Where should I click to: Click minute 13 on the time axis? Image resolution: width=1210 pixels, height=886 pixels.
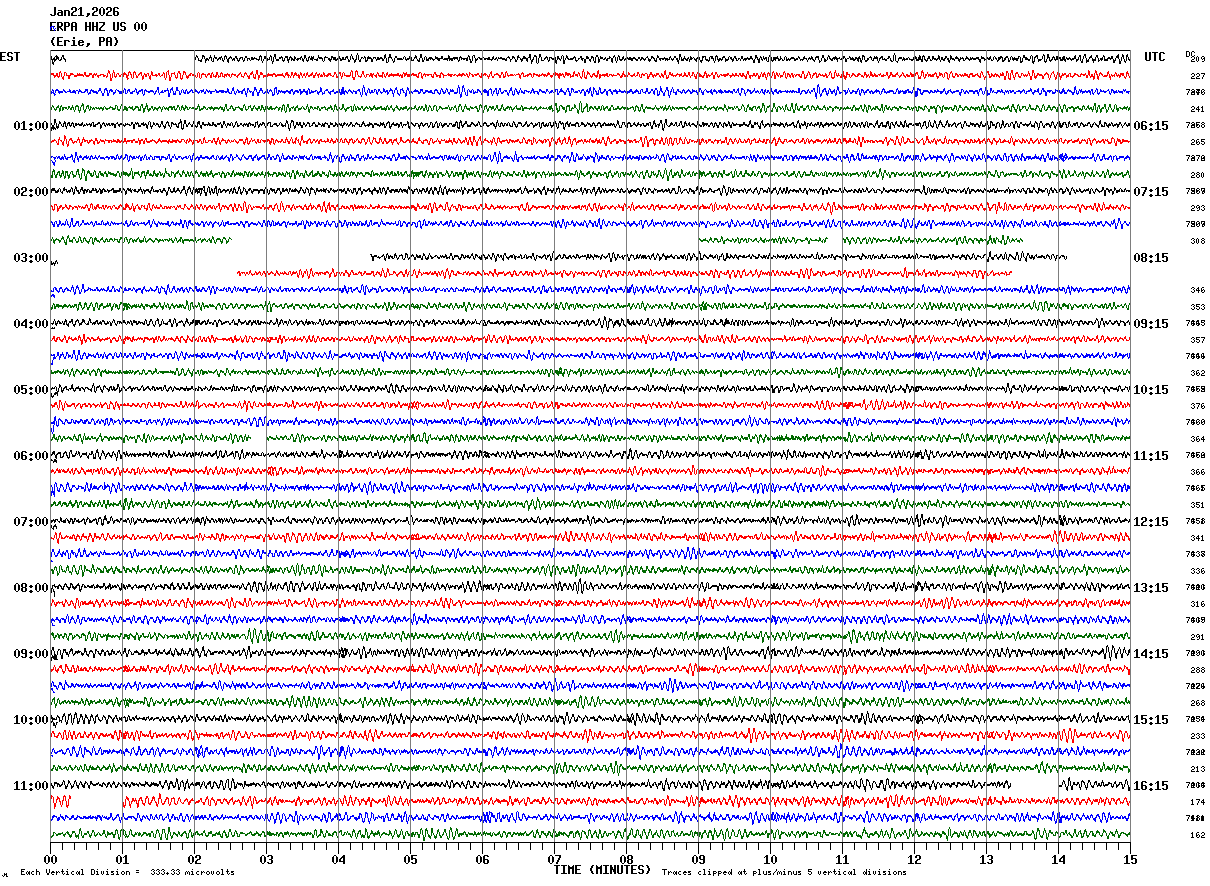pyautogui.click(x=986, y=860)
